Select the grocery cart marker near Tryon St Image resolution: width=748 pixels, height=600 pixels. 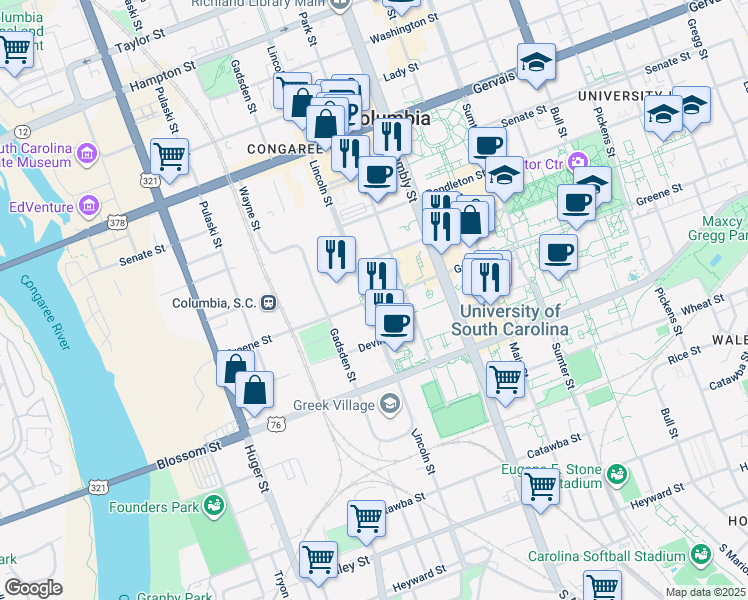click(x=318, y=563)
